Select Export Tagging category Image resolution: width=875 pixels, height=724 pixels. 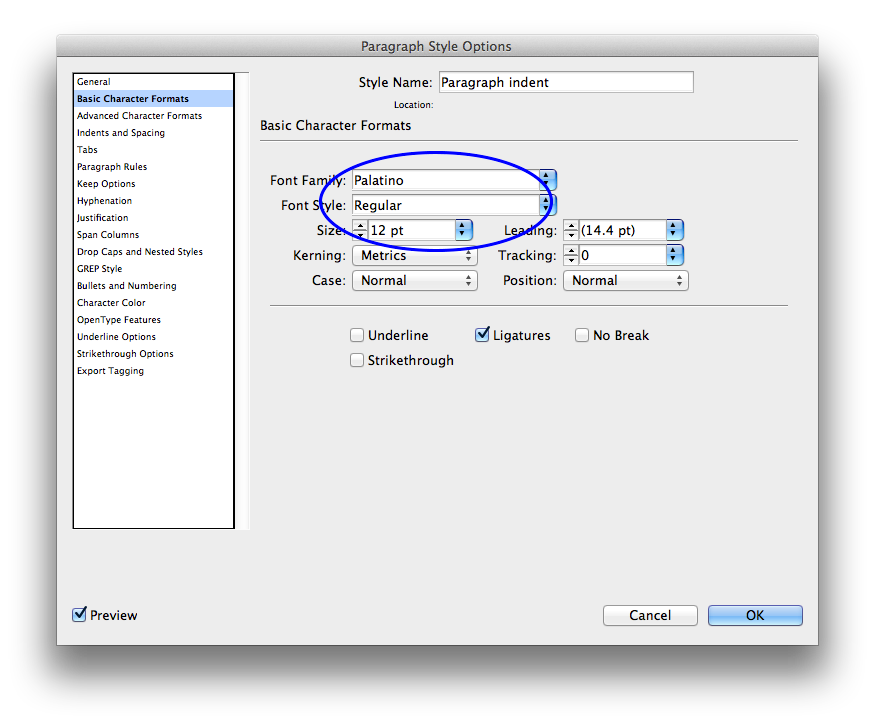[153, 371]
